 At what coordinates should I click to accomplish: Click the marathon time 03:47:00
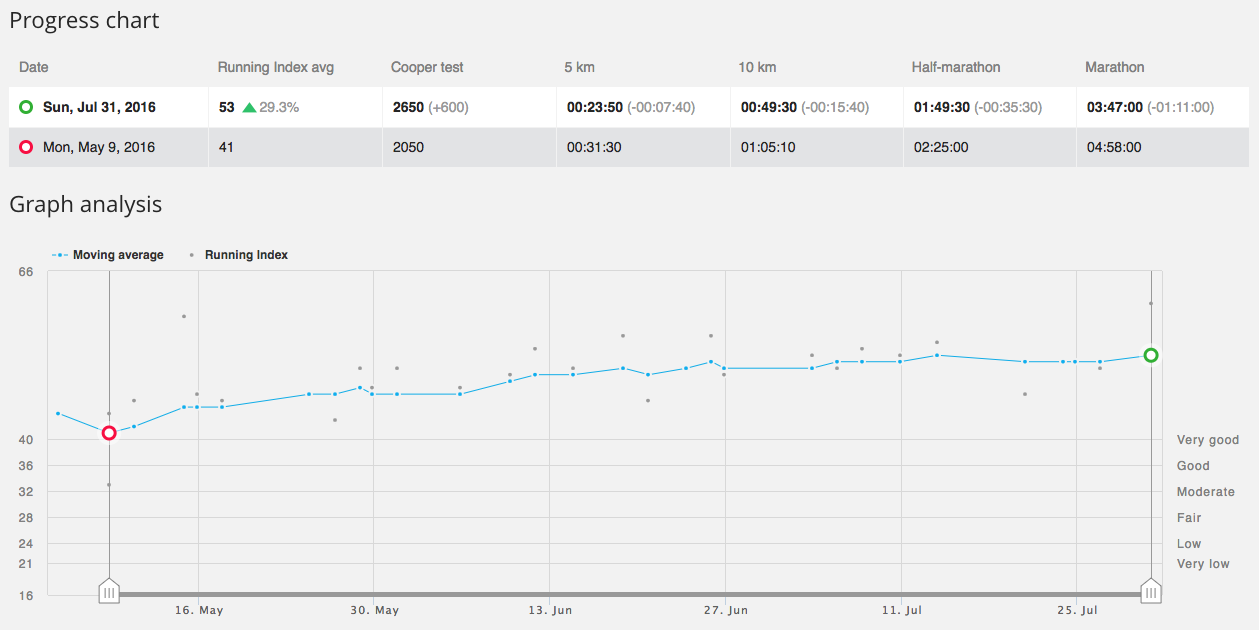[x=1114, y=107]
